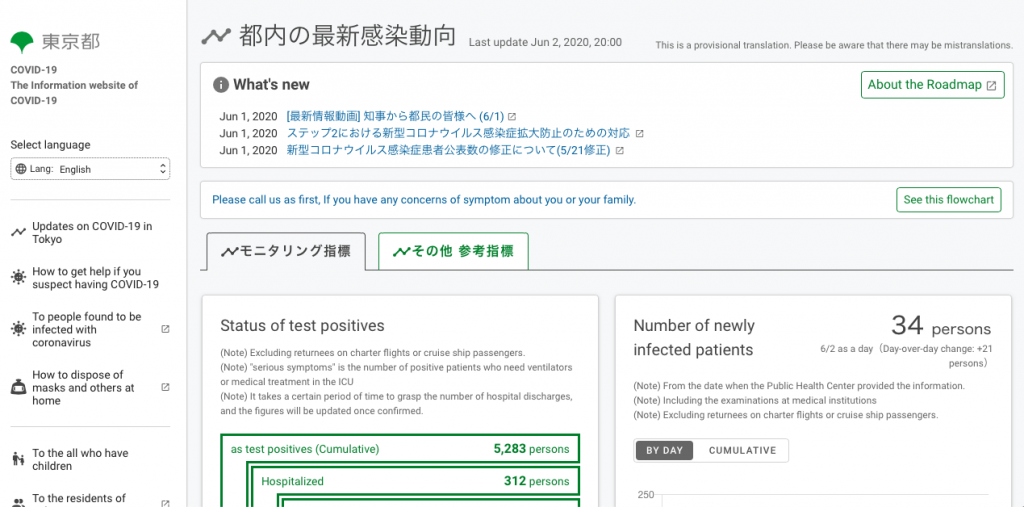This screenshot has height=507, width=1024.
Task: Click the Hospitalized 312 persons box
Action: (414, 481)
